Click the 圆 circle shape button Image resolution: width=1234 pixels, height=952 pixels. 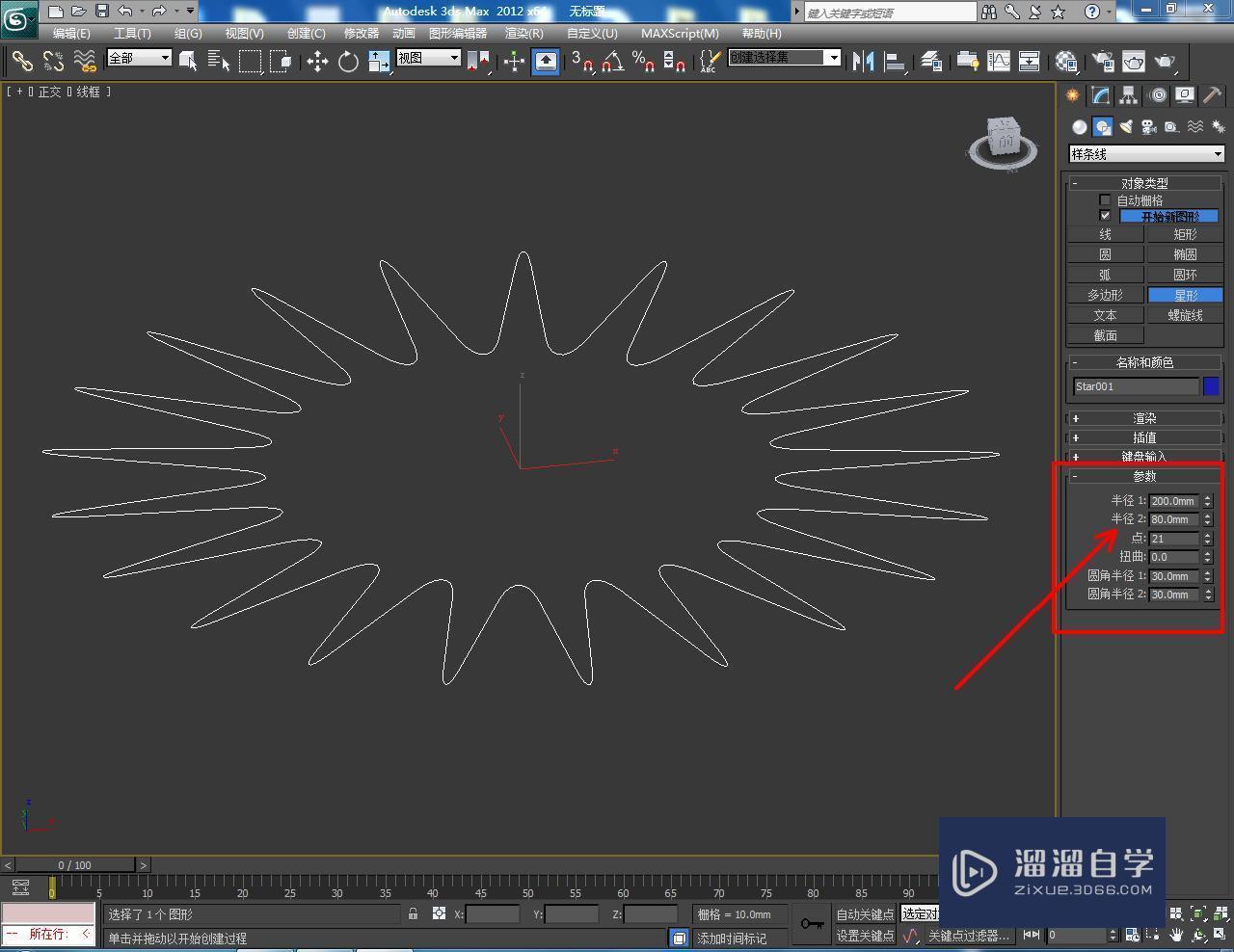[x=1105, y=254]
